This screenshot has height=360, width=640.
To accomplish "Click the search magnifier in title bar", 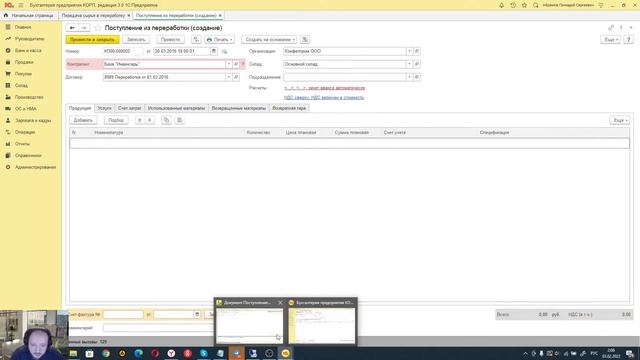I will click(x=536, y=5).
